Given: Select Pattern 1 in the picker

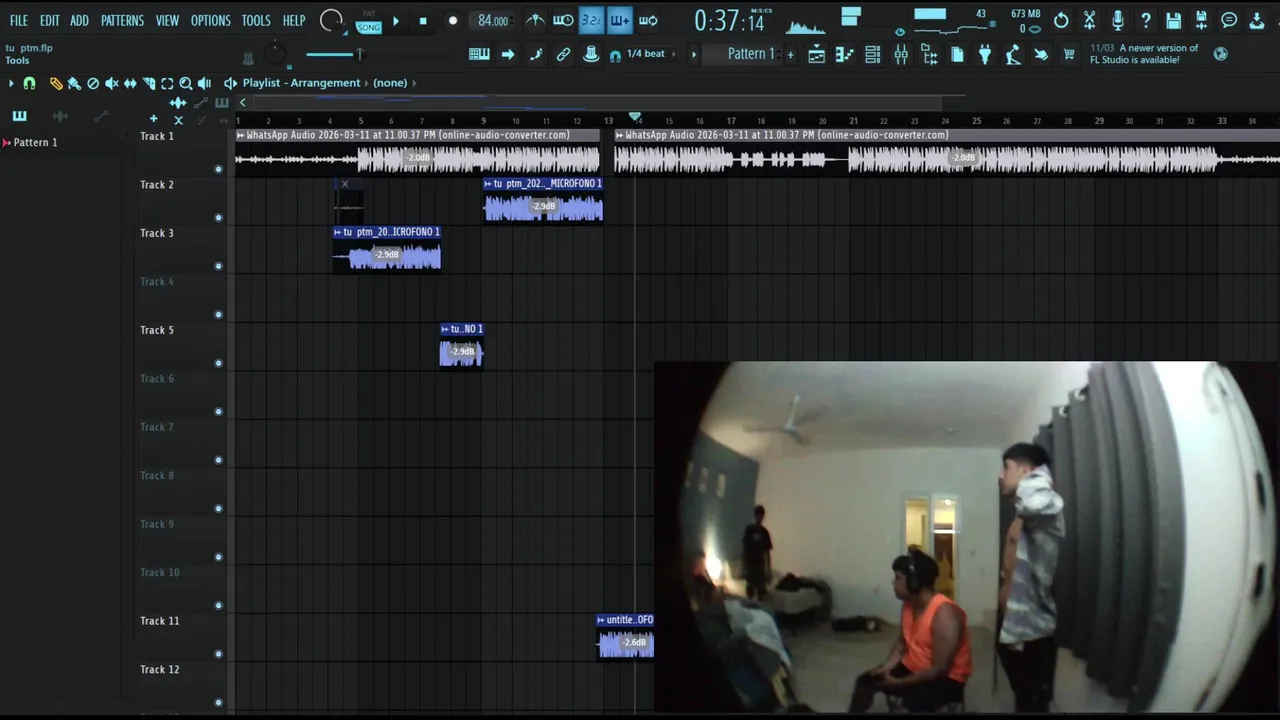Looking at the screenshot, I should (x=35, y=142).
